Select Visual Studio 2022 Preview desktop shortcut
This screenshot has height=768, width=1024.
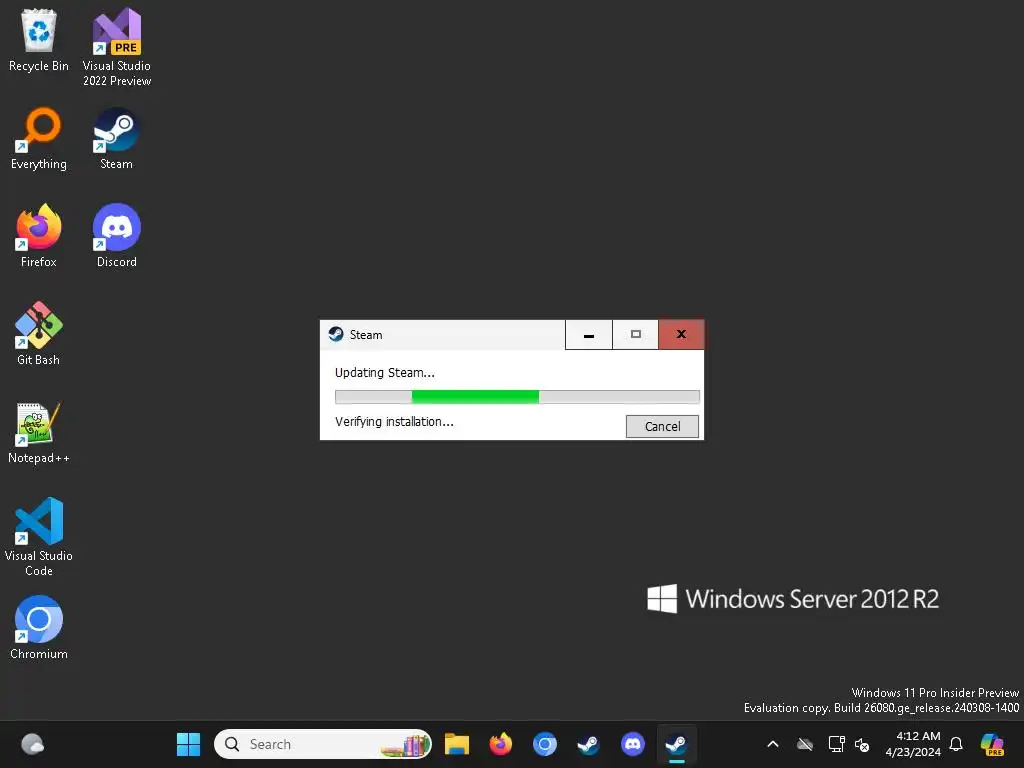pyautogui.click(x=117, y=47)
